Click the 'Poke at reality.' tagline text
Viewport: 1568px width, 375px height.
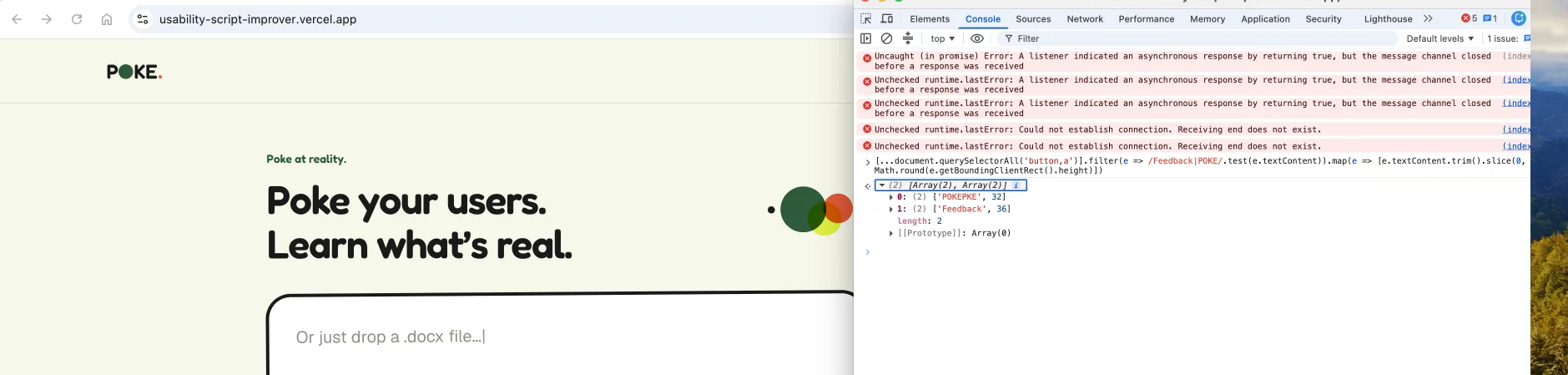click(x=306, y=159)
